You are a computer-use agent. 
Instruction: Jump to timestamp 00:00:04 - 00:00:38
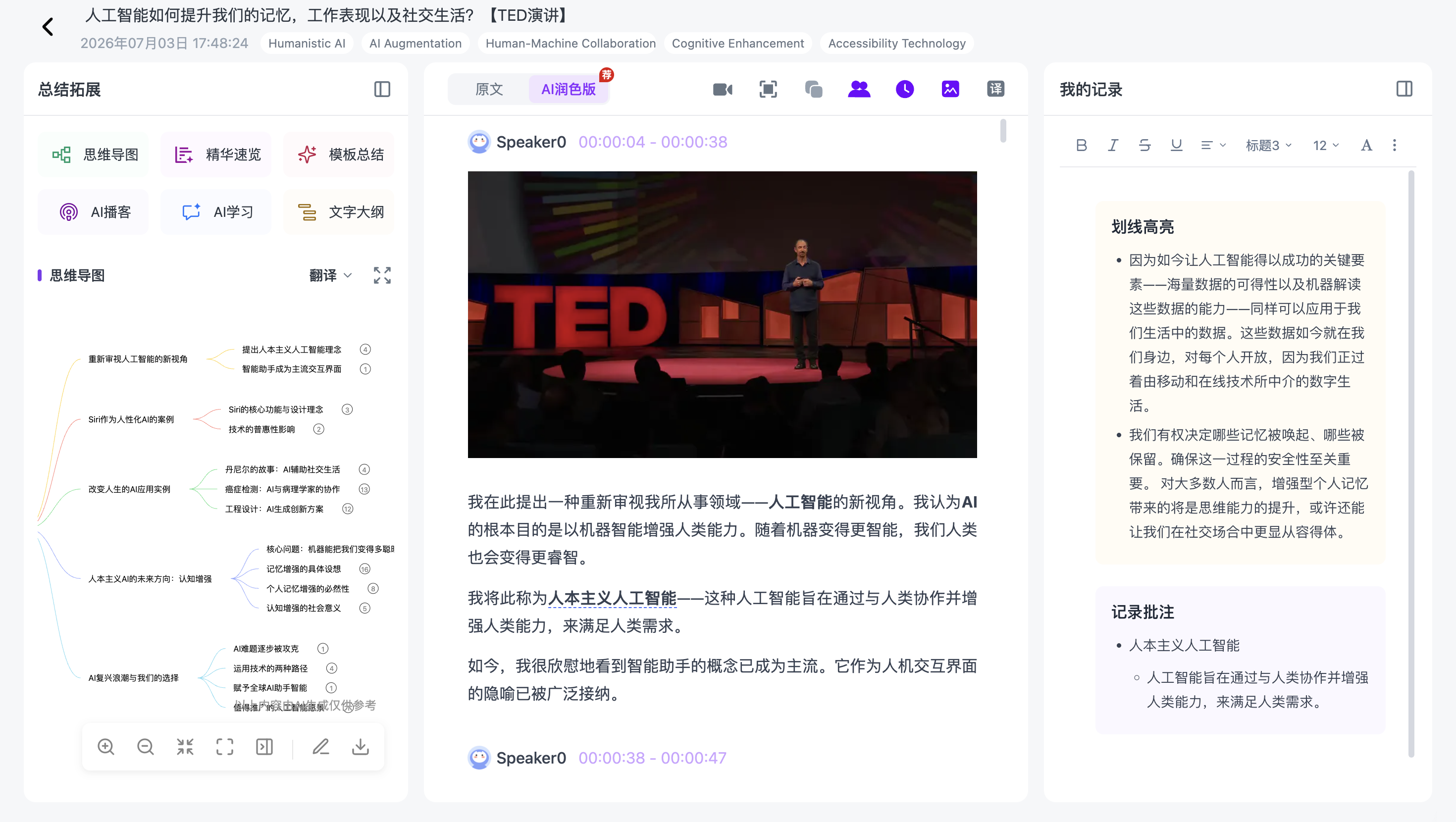[x=653, y=142]
